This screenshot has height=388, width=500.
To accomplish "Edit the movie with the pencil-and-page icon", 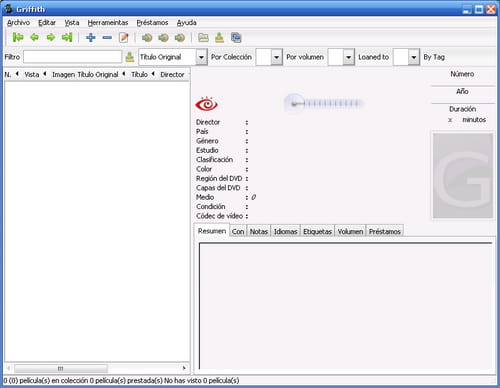I will pos(124,37).
